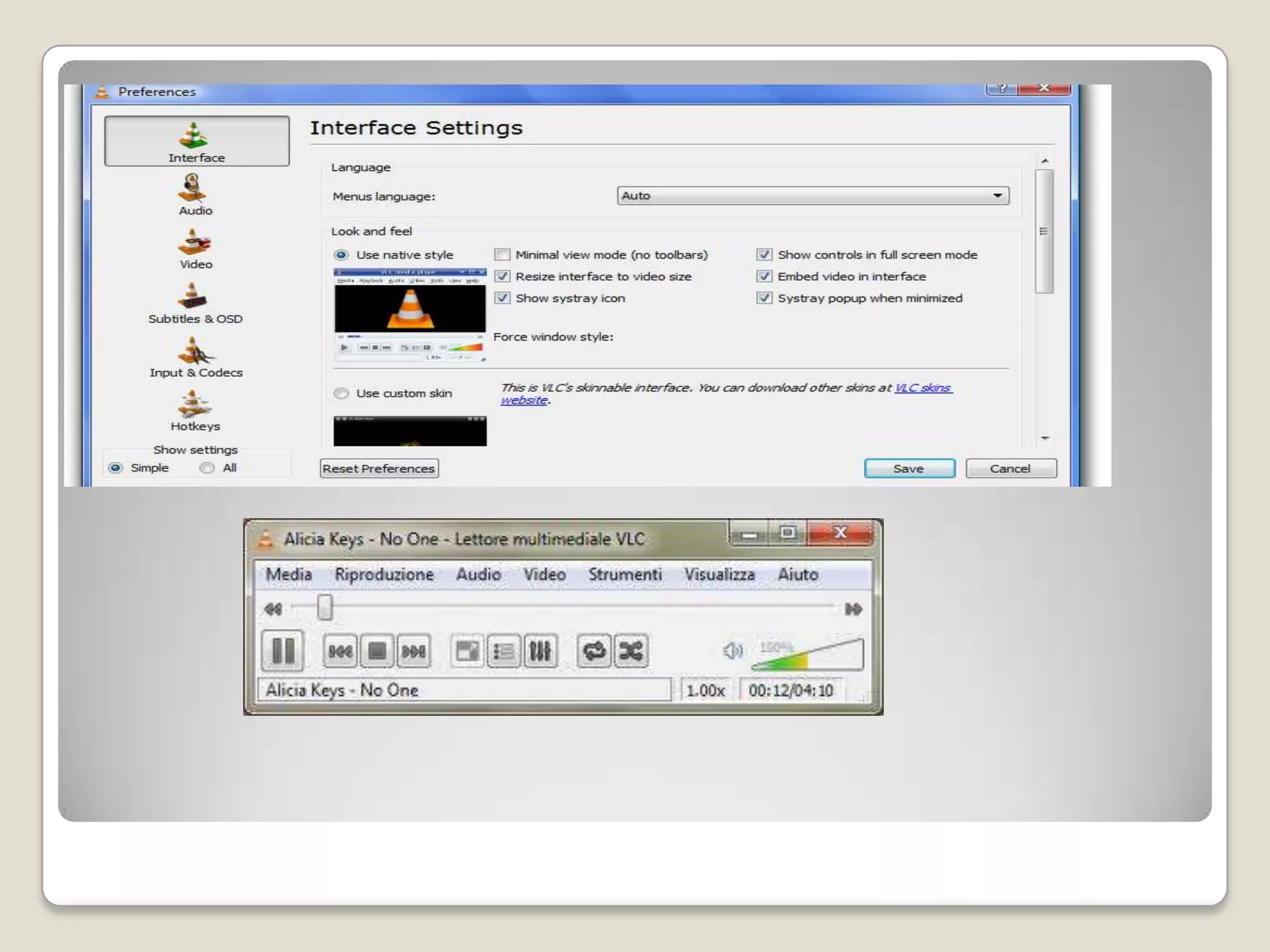Open extended settings equalizer icon
Image resolution: width=1270 pixels, height=952 pixels.
540,651
